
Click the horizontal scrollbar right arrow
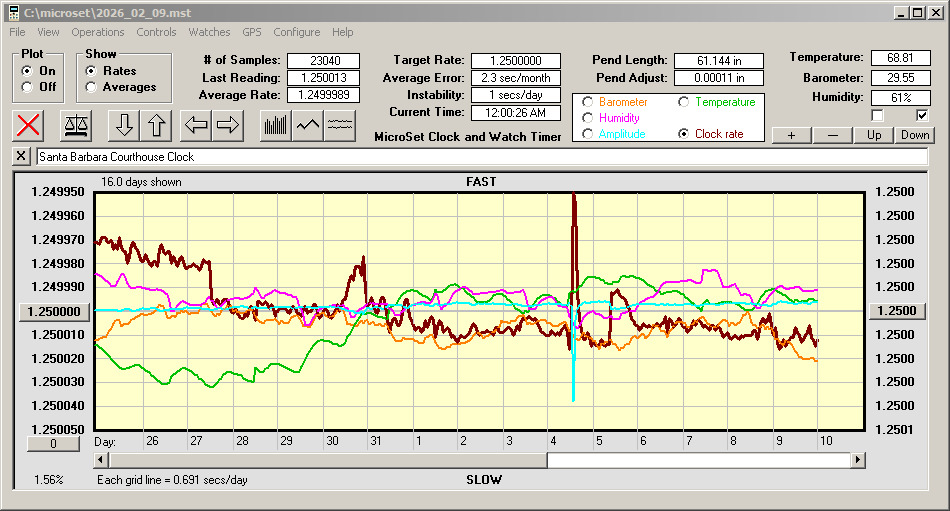(858, 460)
